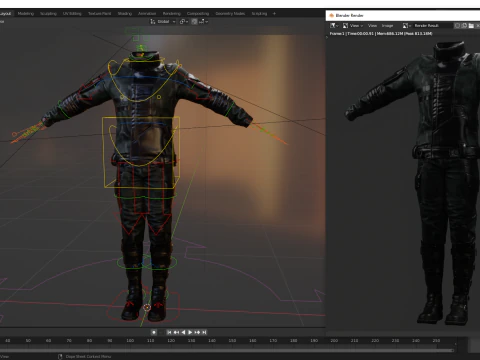This screenshot has height=360, width=480.
Task: Switch to the Rendering workspace tab
Action: click(172, 14)
